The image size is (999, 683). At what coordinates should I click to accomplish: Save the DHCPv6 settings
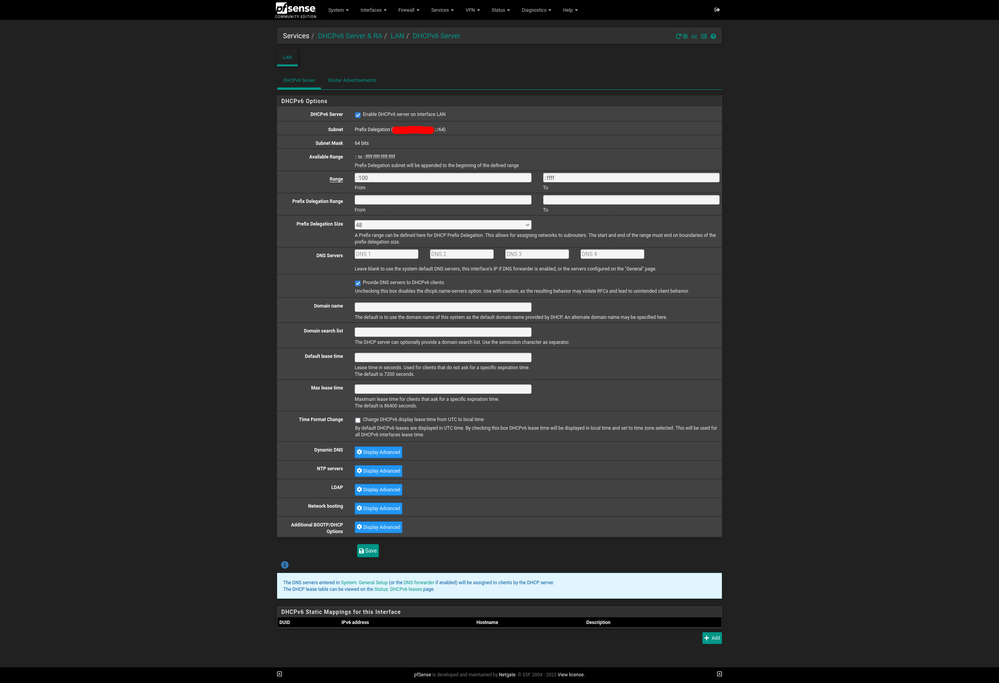pos(368,551)
